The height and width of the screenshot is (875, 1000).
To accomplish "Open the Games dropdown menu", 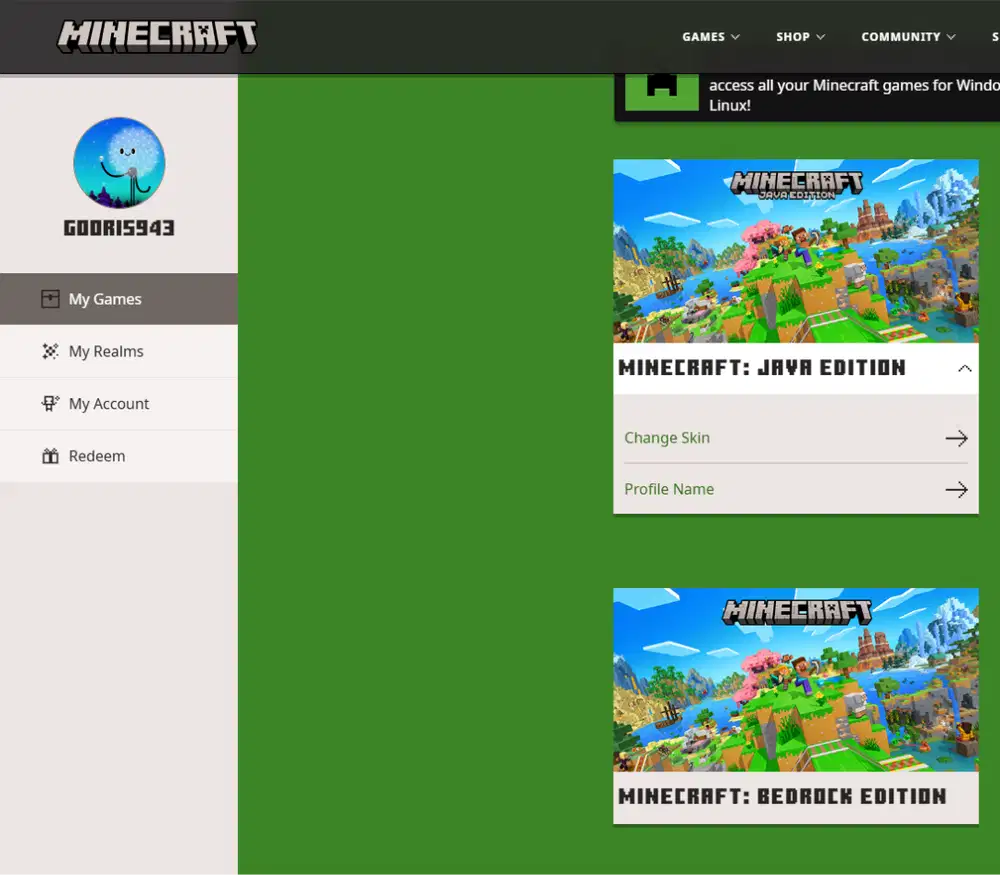I will click(711, 37).
